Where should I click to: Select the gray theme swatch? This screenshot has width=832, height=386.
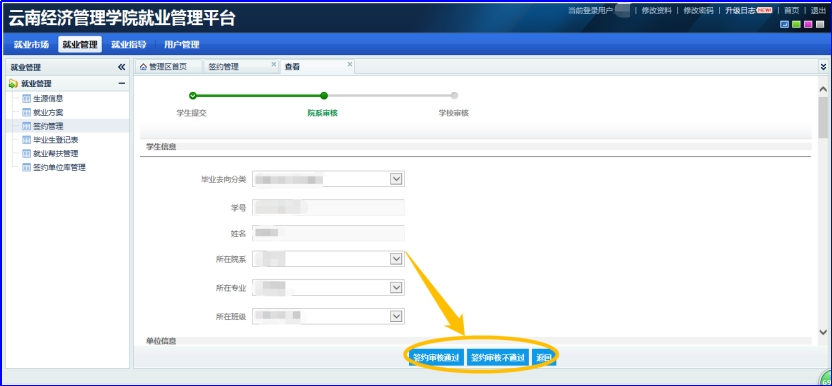pos(820,24)
